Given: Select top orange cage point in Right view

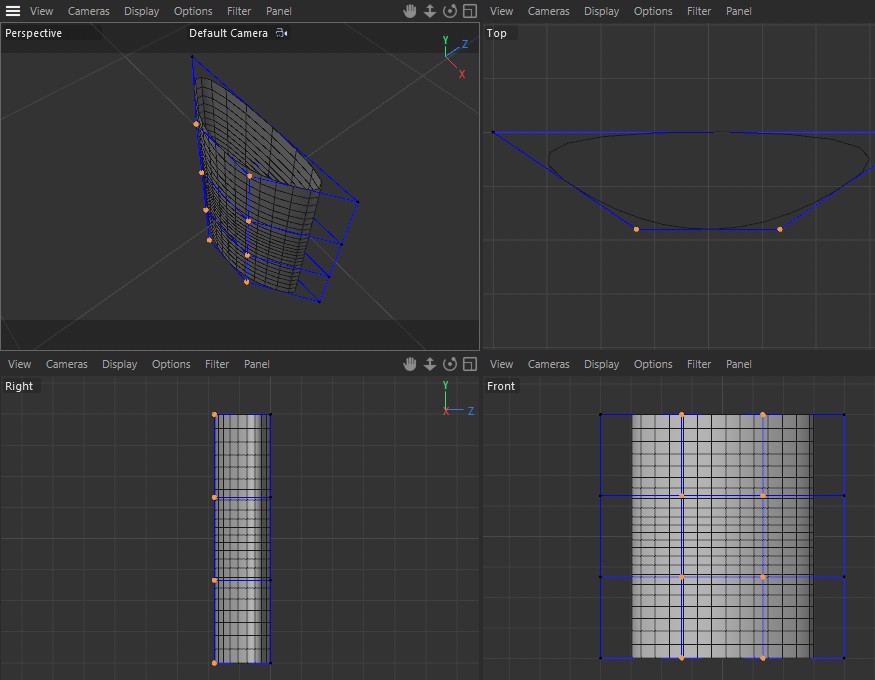Looking at the screenshot, I should [214, 414].
